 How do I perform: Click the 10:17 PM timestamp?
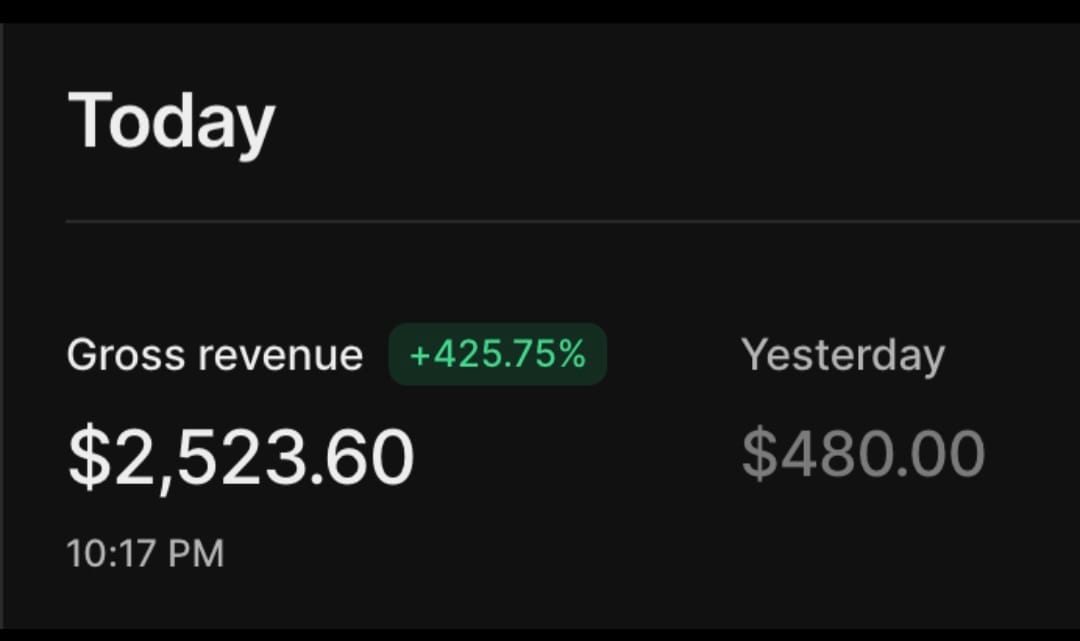pos(145,554)
